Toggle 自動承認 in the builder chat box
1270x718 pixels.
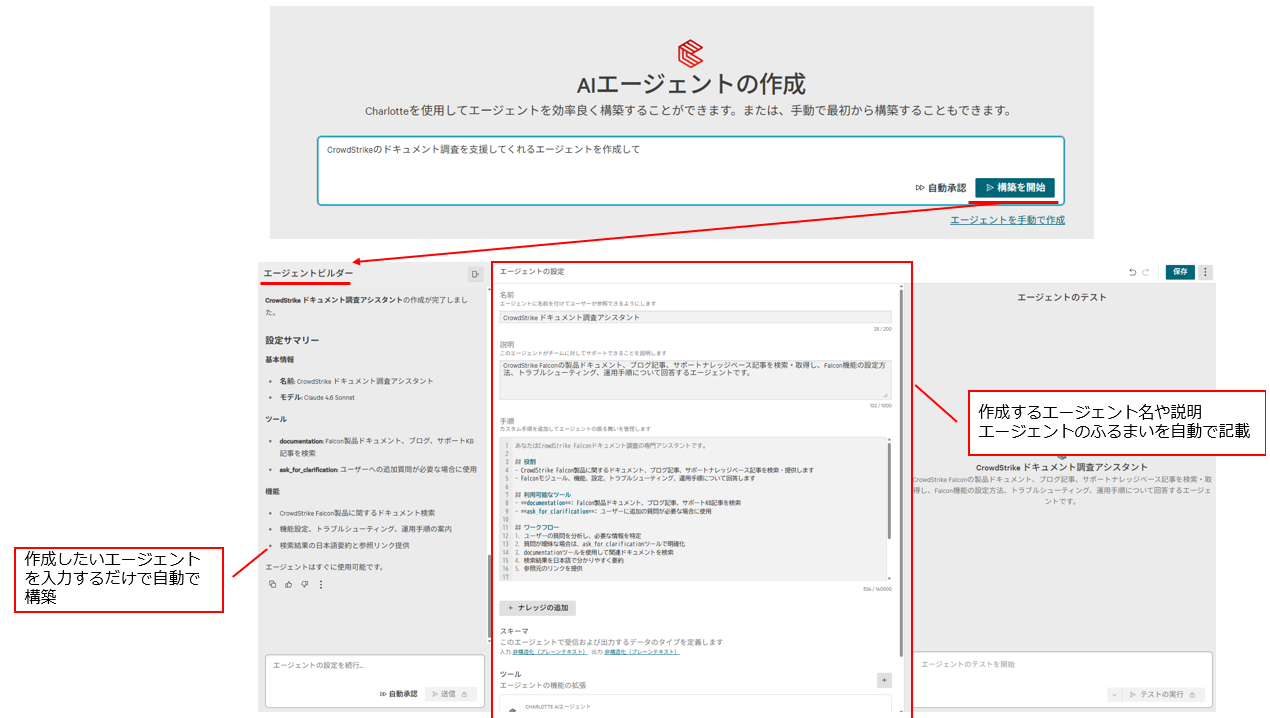click(398, 694)
